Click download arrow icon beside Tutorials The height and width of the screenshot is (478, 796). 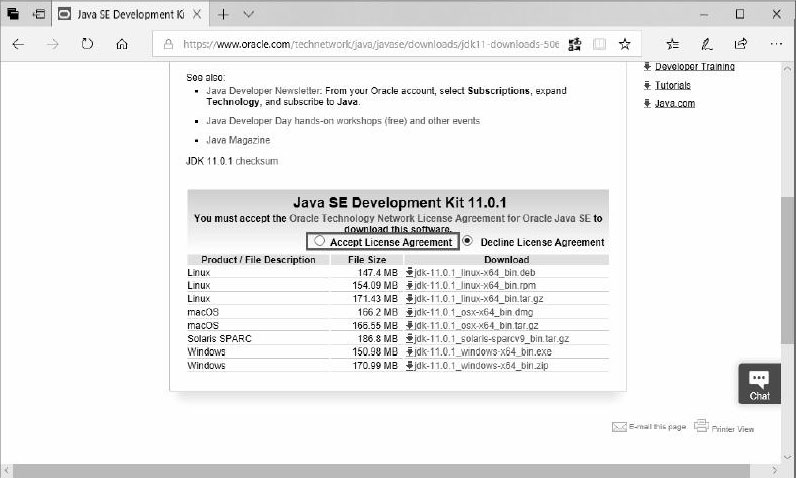pyautogui.click(x=647, y=85)
